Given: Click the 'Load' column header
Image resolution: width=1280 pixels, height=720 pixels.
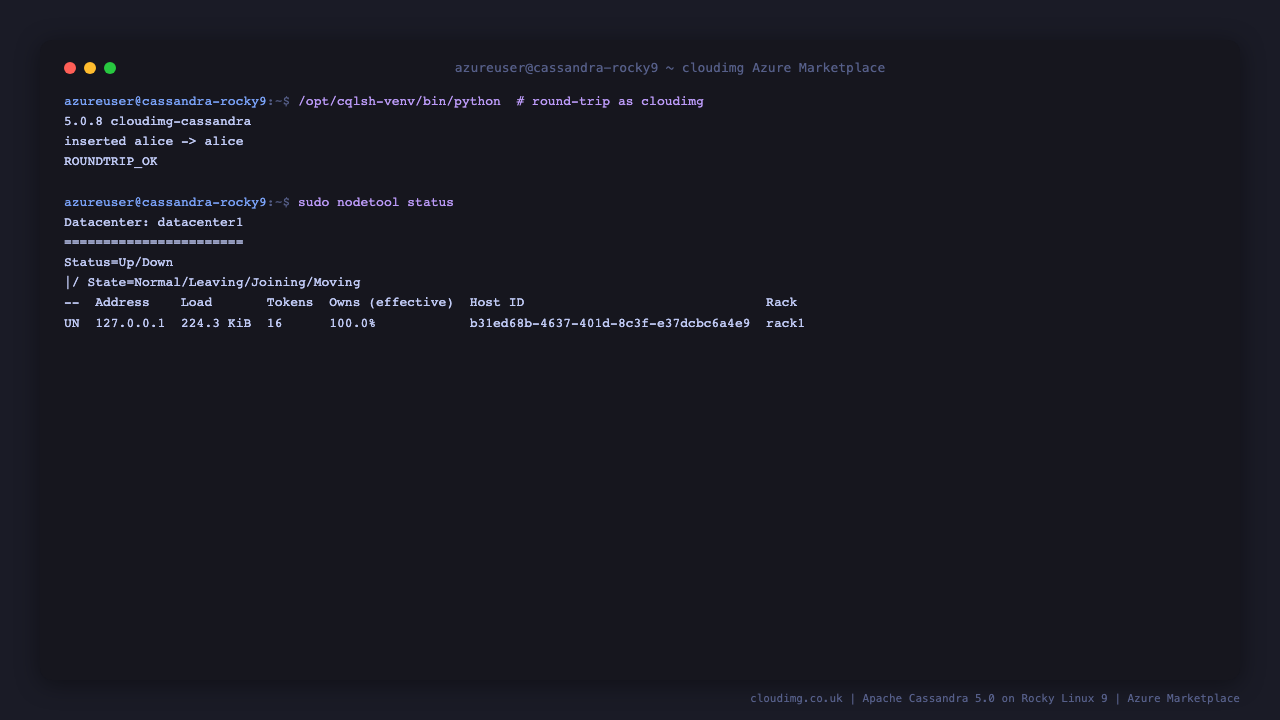Looking at the screenshot, I should pos(197,302).
